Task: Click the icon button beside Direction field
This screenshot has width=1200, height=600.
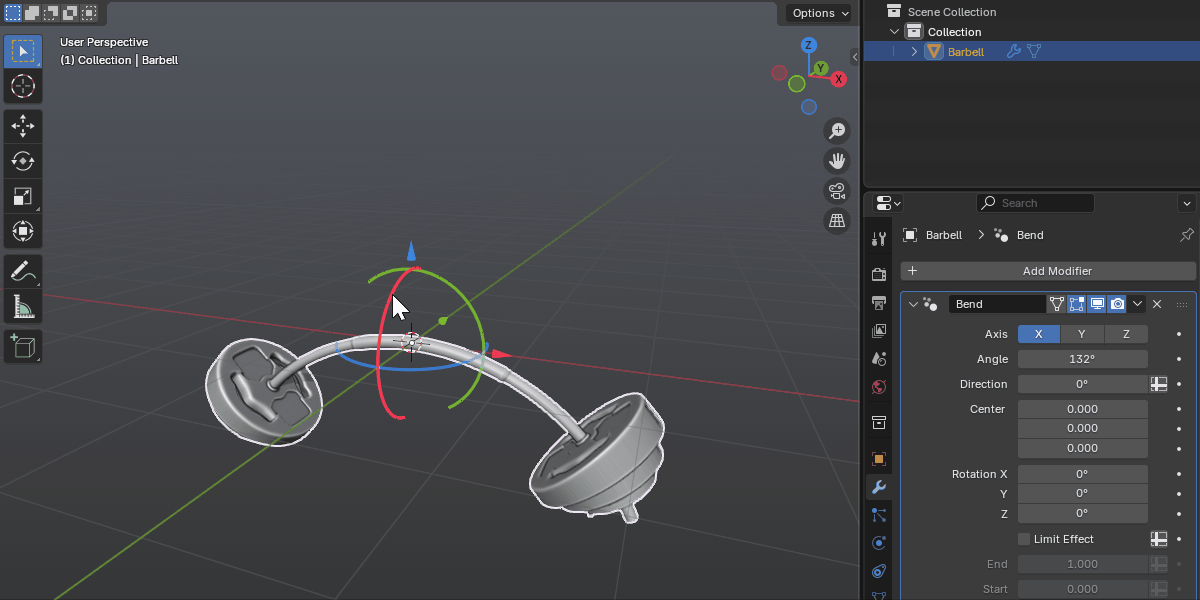Action: tap(1159, 384)
